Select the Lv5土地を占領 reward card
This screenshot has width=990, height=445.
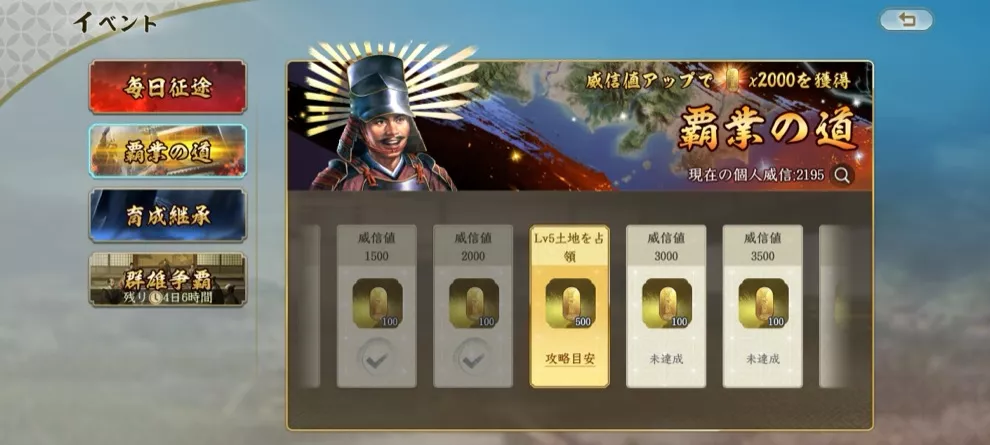point(570,306)
